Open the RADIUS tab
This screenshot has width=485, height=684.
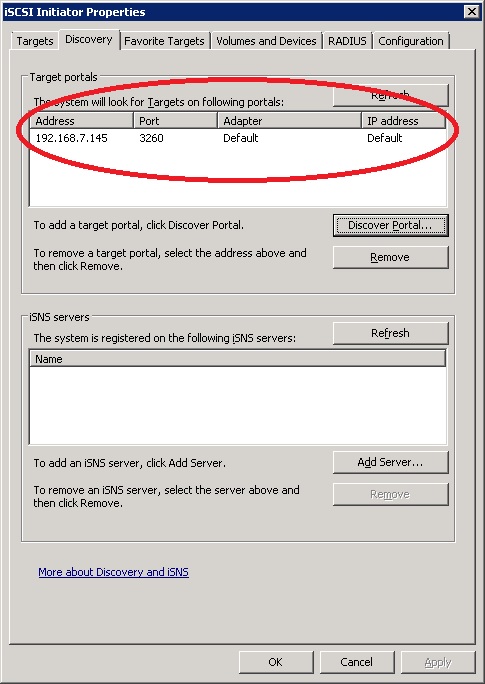point(347,41)
